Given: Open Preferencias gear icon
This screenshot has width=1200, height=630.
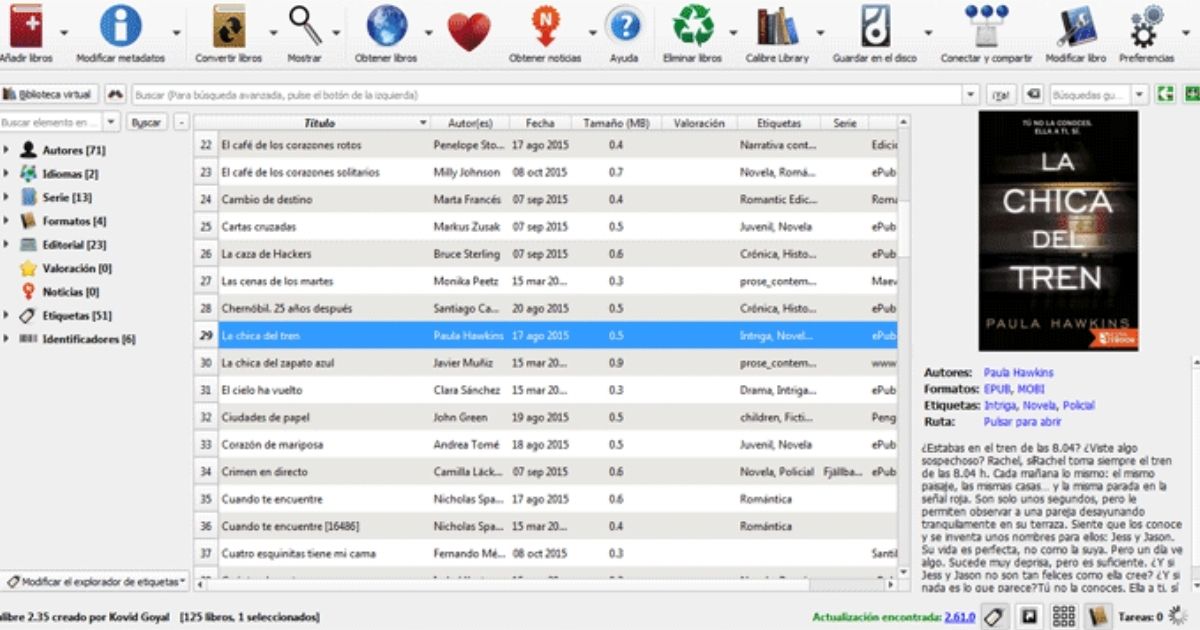Looking at the screenshot, I should coord(1146,27).
